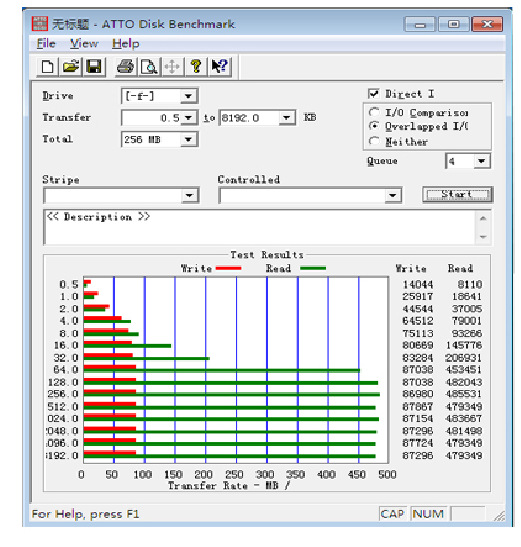Expand the Drive dropdown
This screenshot has height=547, width=521.
coord(188,96)
